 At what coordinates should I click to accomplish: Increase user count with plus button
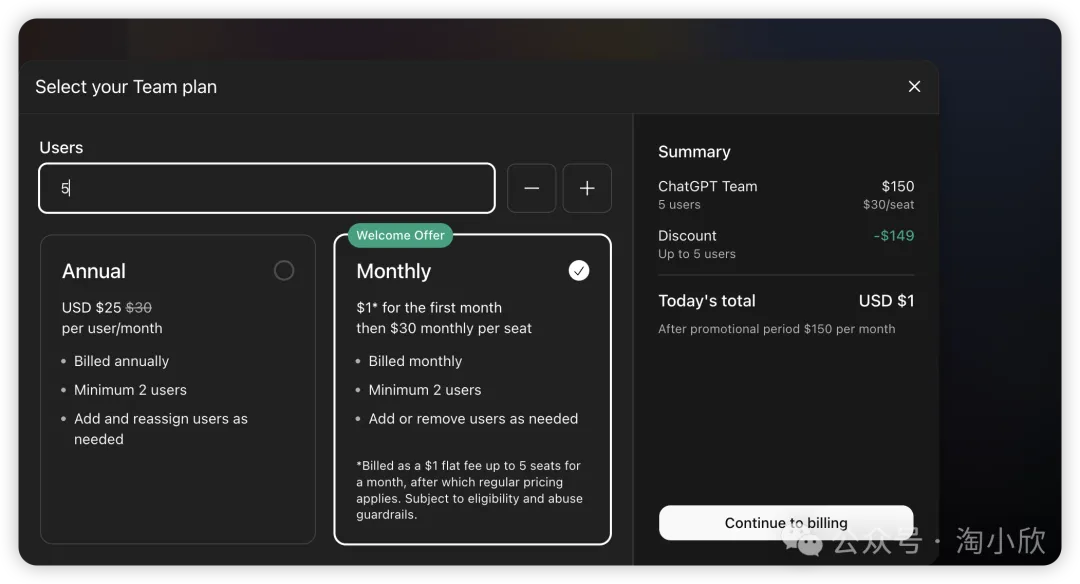(x=587, y=188)
